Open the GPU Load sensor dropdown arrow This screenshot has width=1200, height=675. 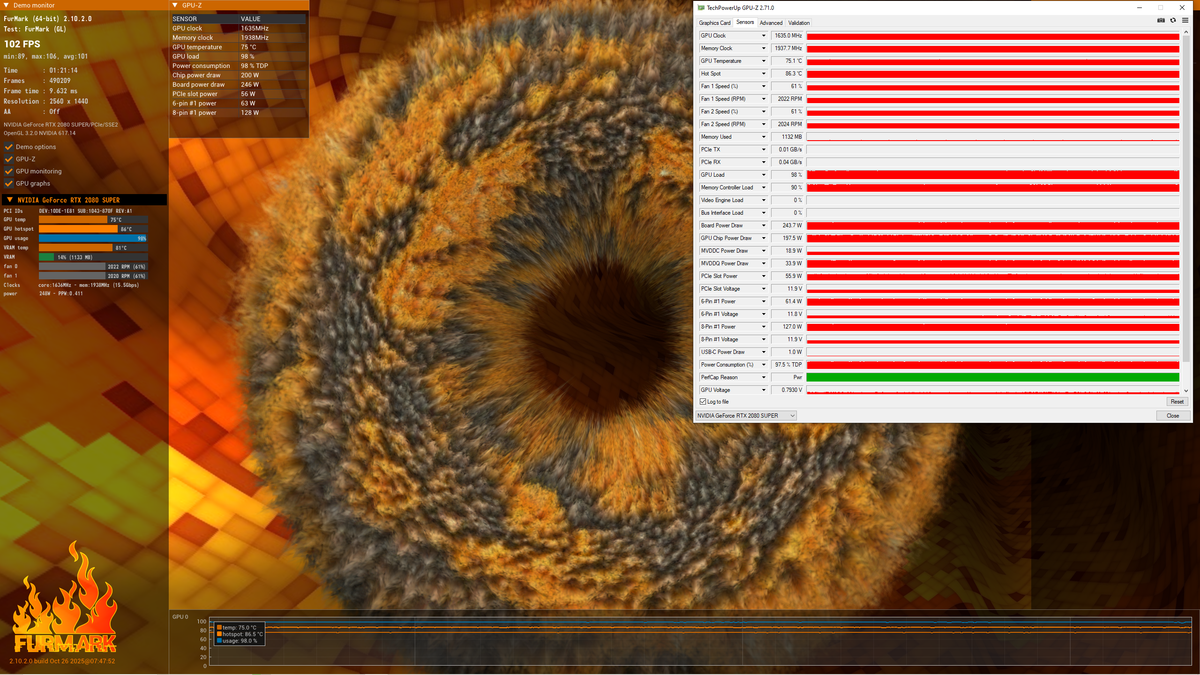(764, 175)
